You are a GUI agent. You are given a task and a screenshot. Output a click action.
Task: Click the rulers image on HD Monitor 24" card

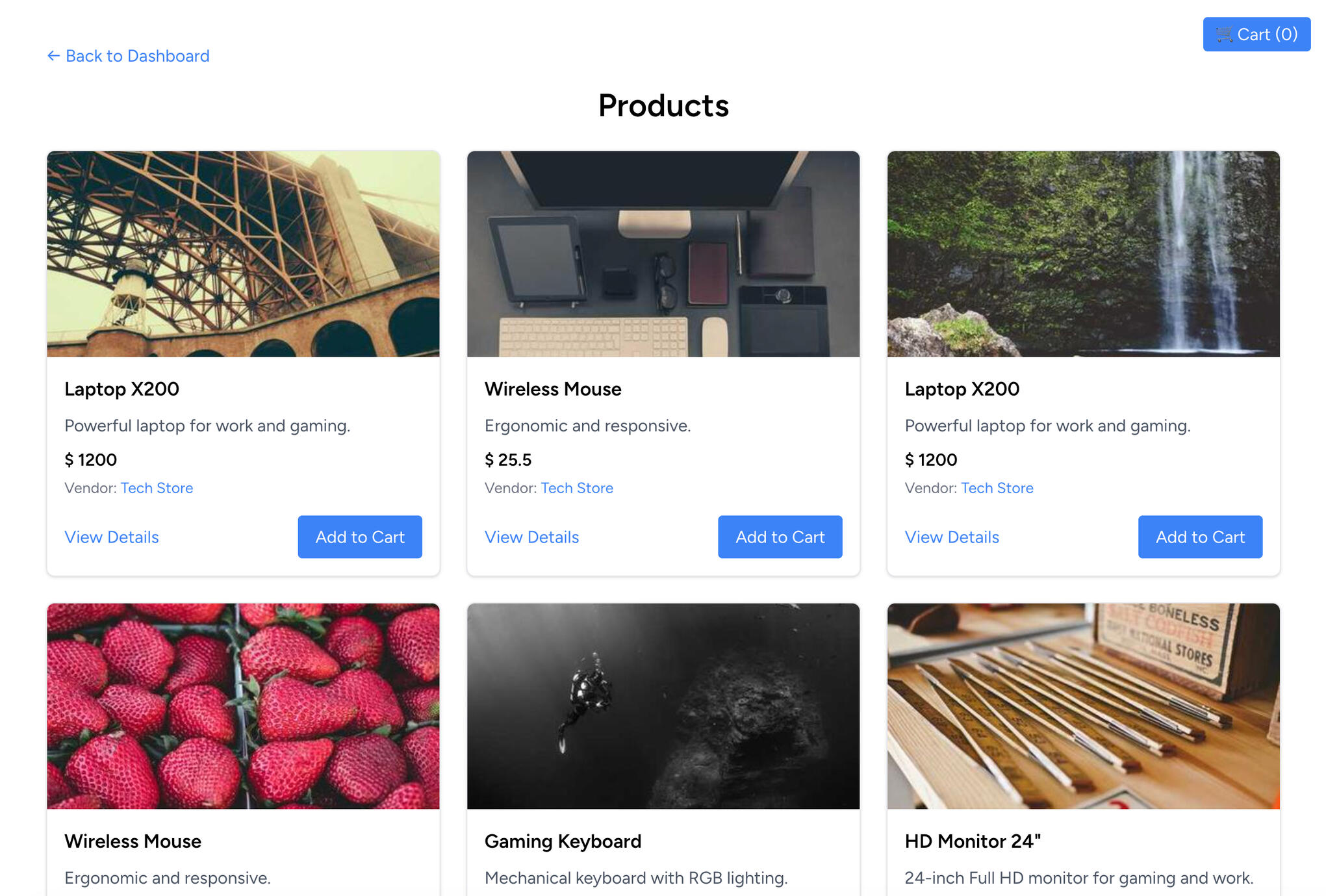1083,706
